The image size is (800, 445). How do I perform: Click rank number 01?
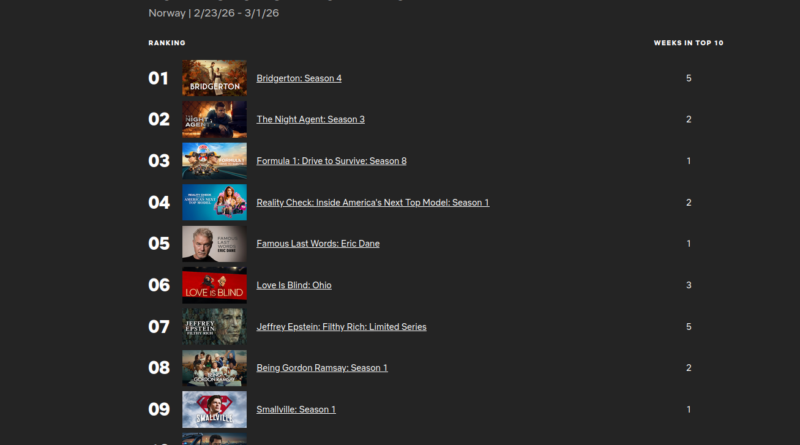click(158, 78)
